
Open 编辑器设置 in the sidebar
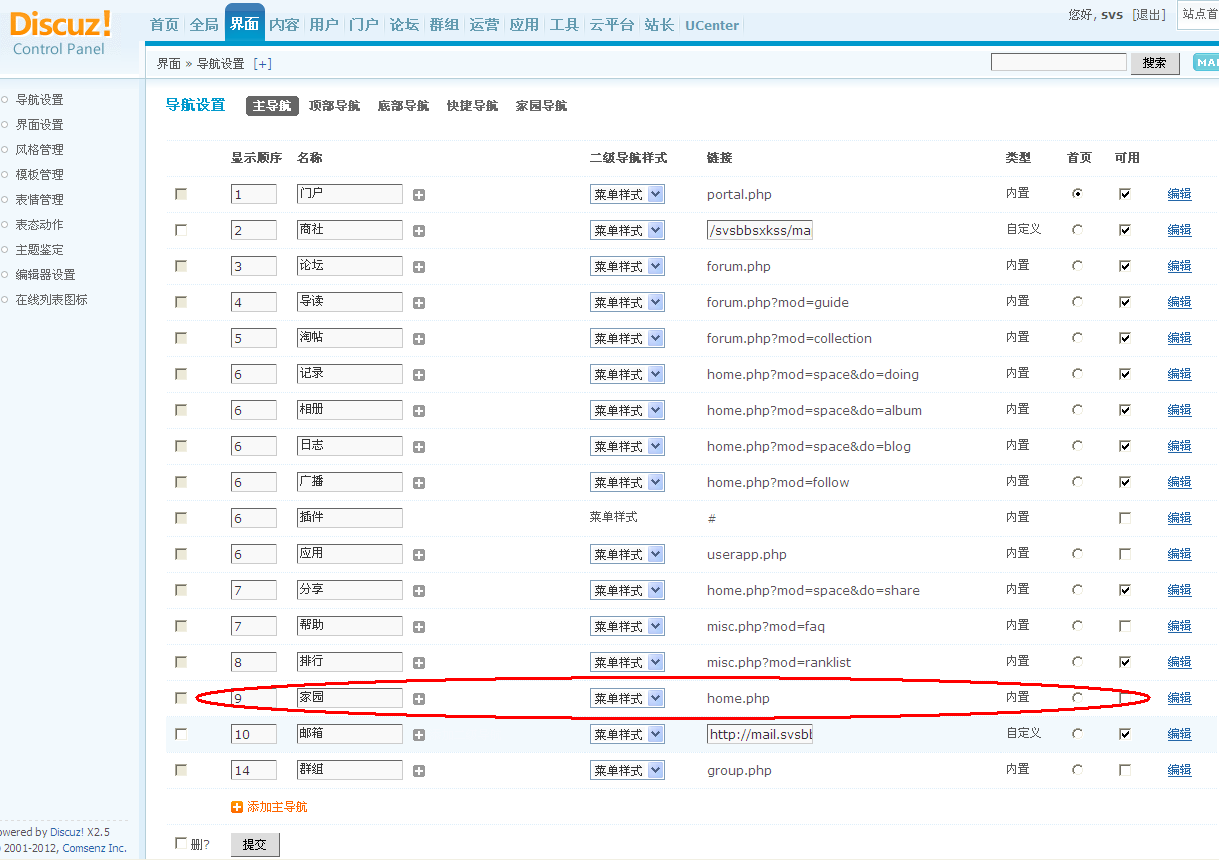tap(45, 275)
